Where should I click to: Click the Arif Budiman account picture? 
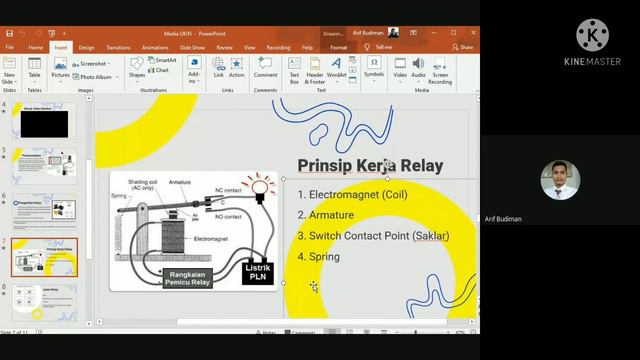coord(393,33)
